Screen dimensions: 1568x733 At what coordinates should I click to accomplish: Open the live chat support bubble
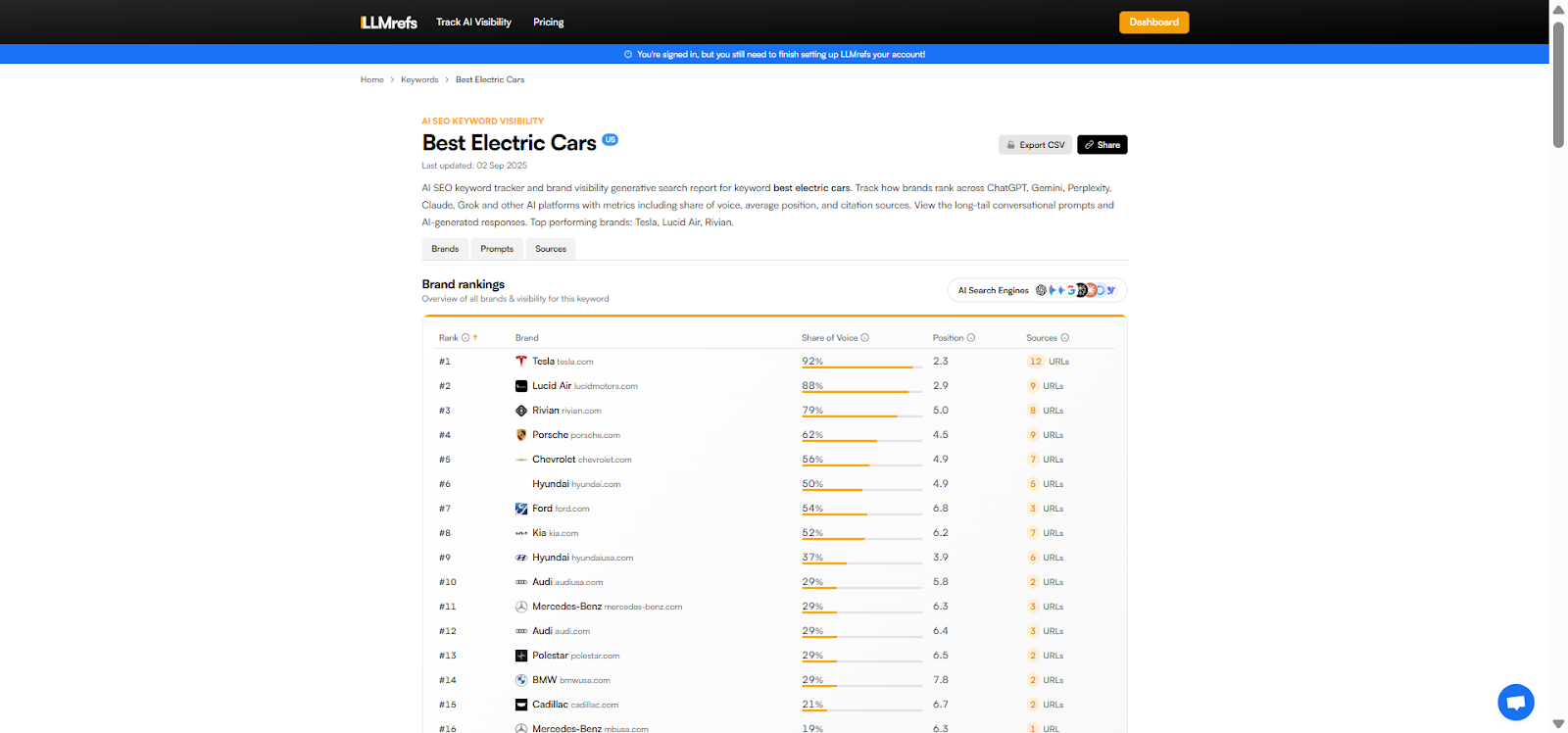[1515, 702]
